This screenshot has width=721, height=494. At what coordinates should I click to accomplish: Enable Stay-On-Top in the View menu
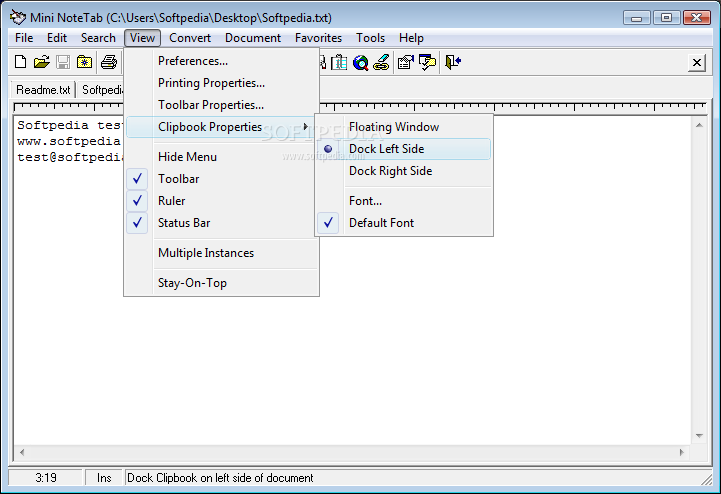[x=221, y=283]
